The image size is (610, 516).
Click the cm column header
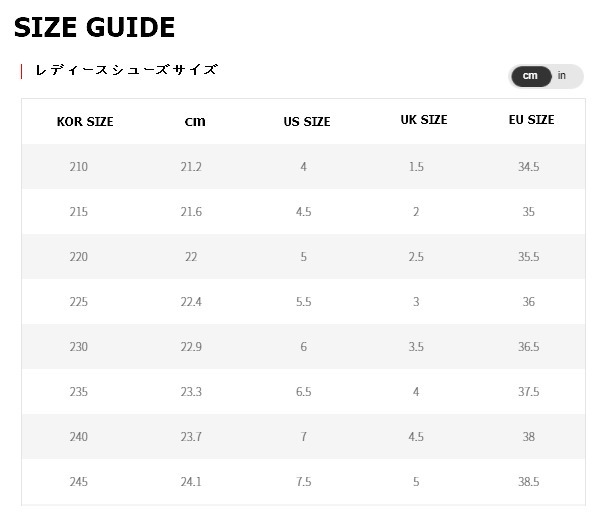pos(195,121)
